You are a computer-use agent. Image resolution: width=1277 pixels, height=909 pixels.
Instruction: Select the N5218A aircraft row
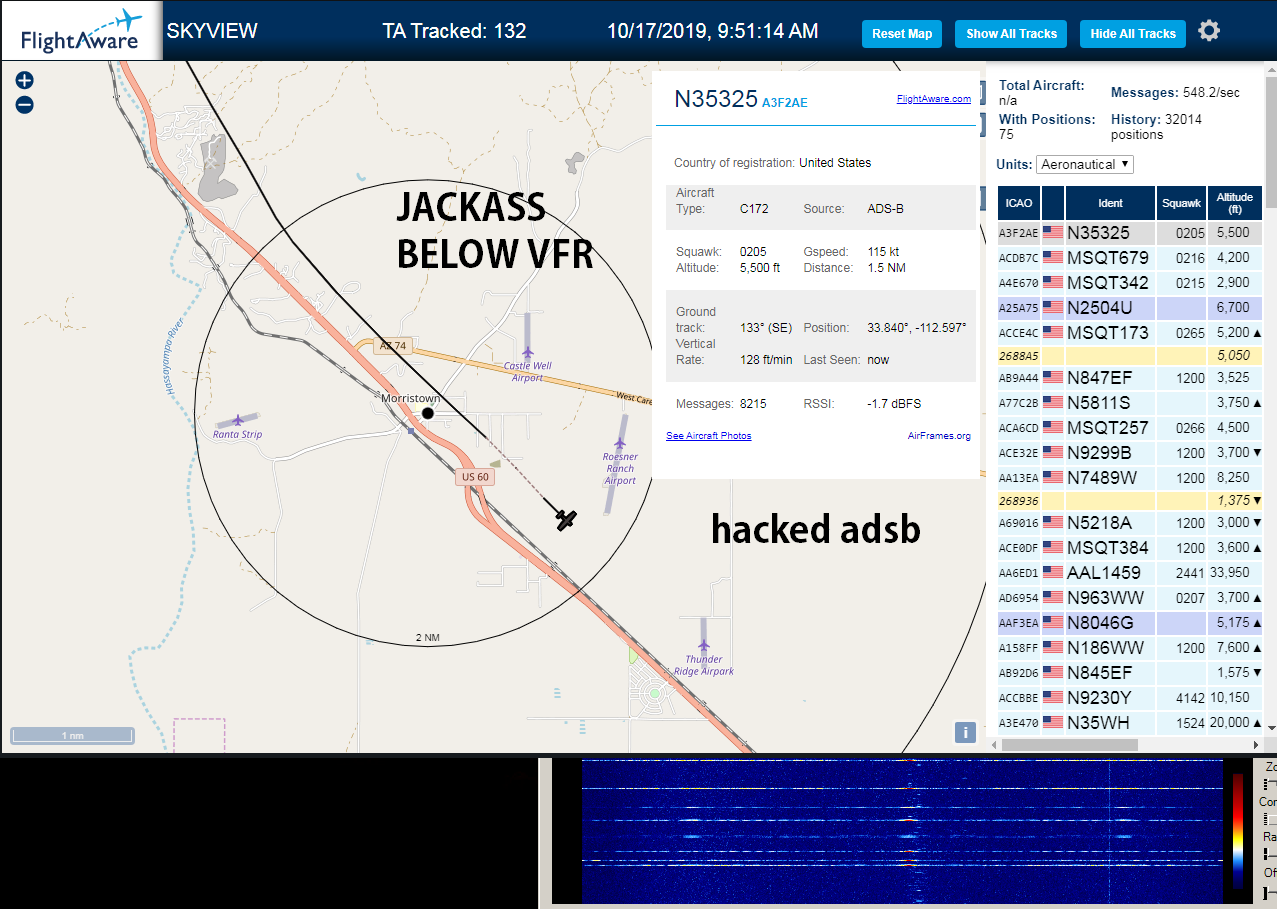click(1130, 522)
